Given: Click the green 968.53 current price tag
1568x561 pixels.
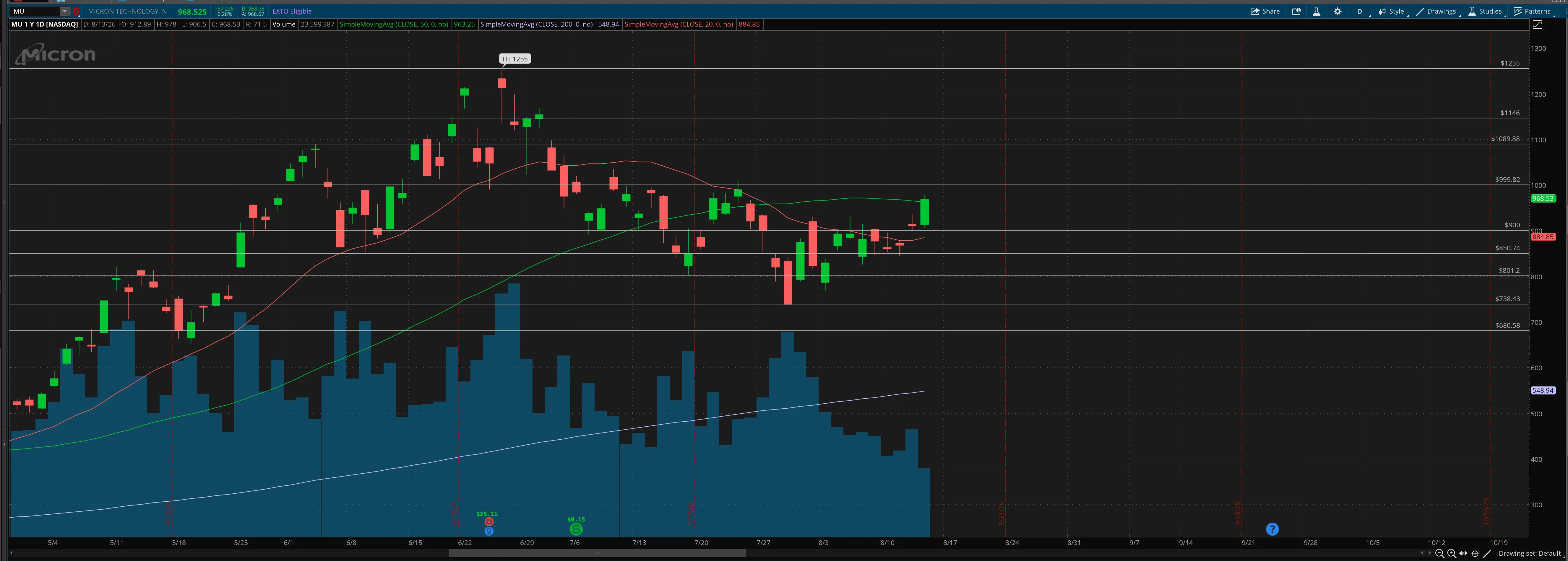Looking at the screenshot, I should coord(1543,198).
